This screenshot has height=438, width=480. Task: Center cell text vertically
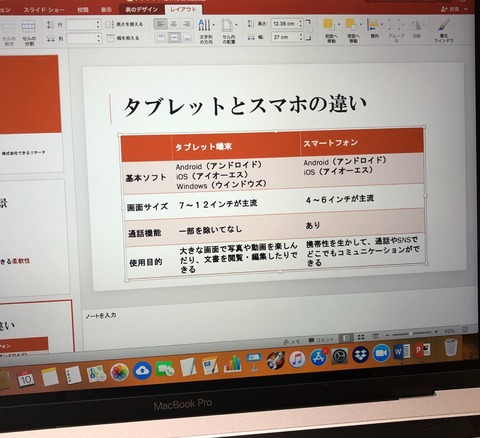[x=174, y=37]
